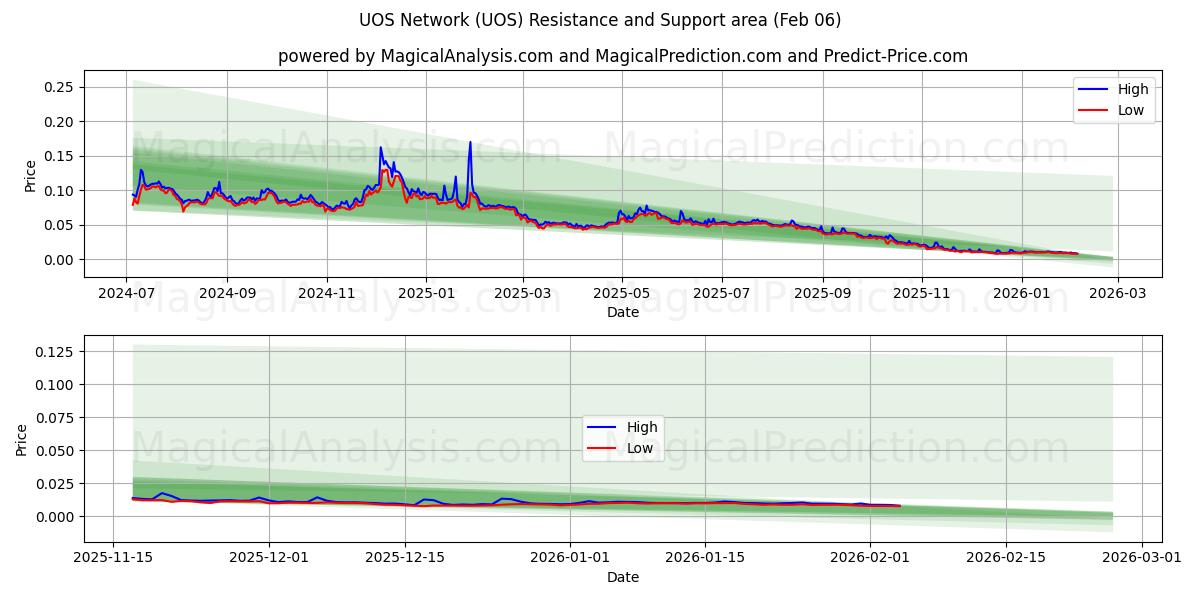Toggle the Low series in upper legend
The image size is (1200, 600).
(x=1128, y=109)
